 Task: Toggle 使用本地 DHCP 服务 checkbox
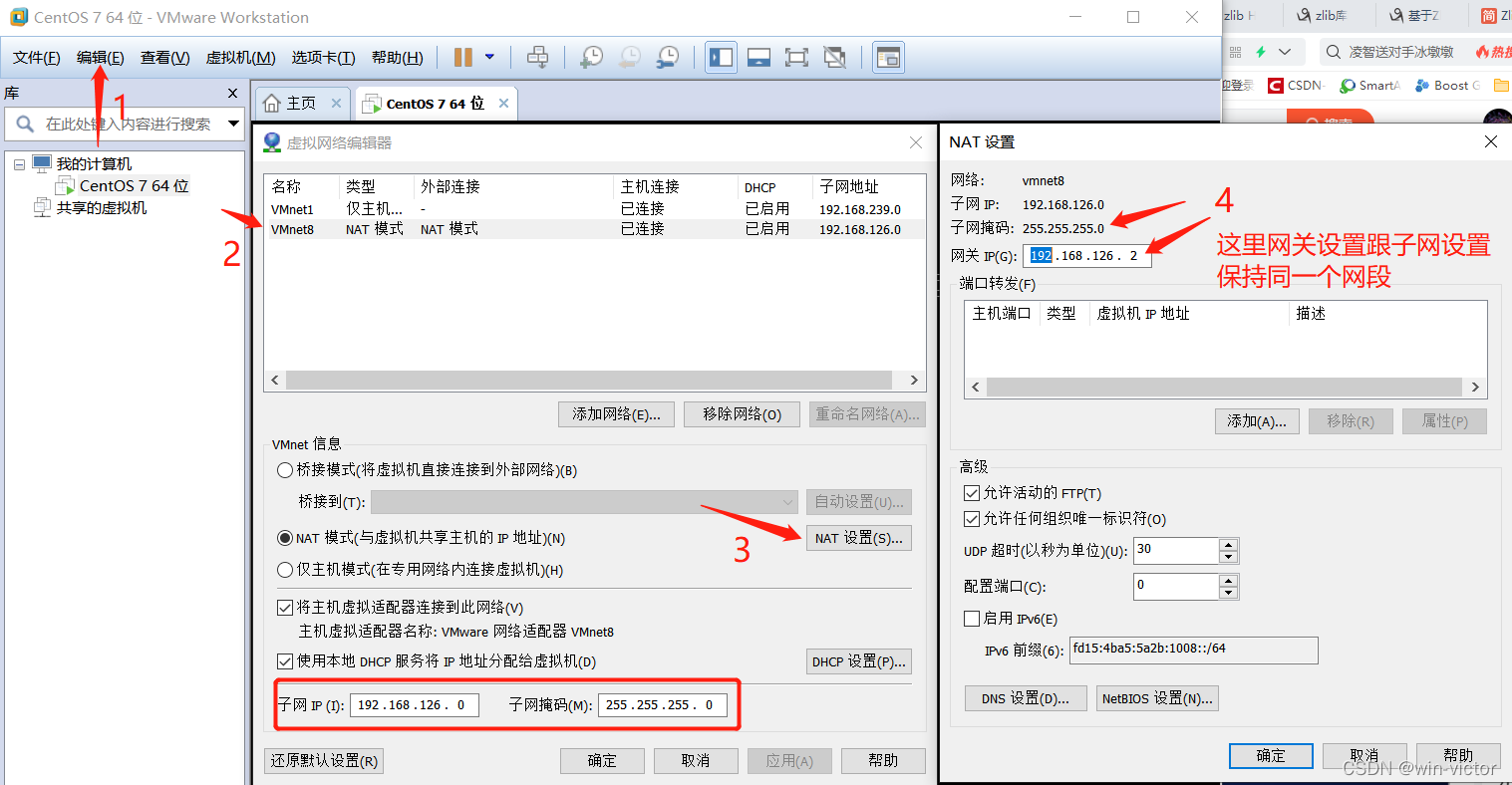[x=285, y=661]
